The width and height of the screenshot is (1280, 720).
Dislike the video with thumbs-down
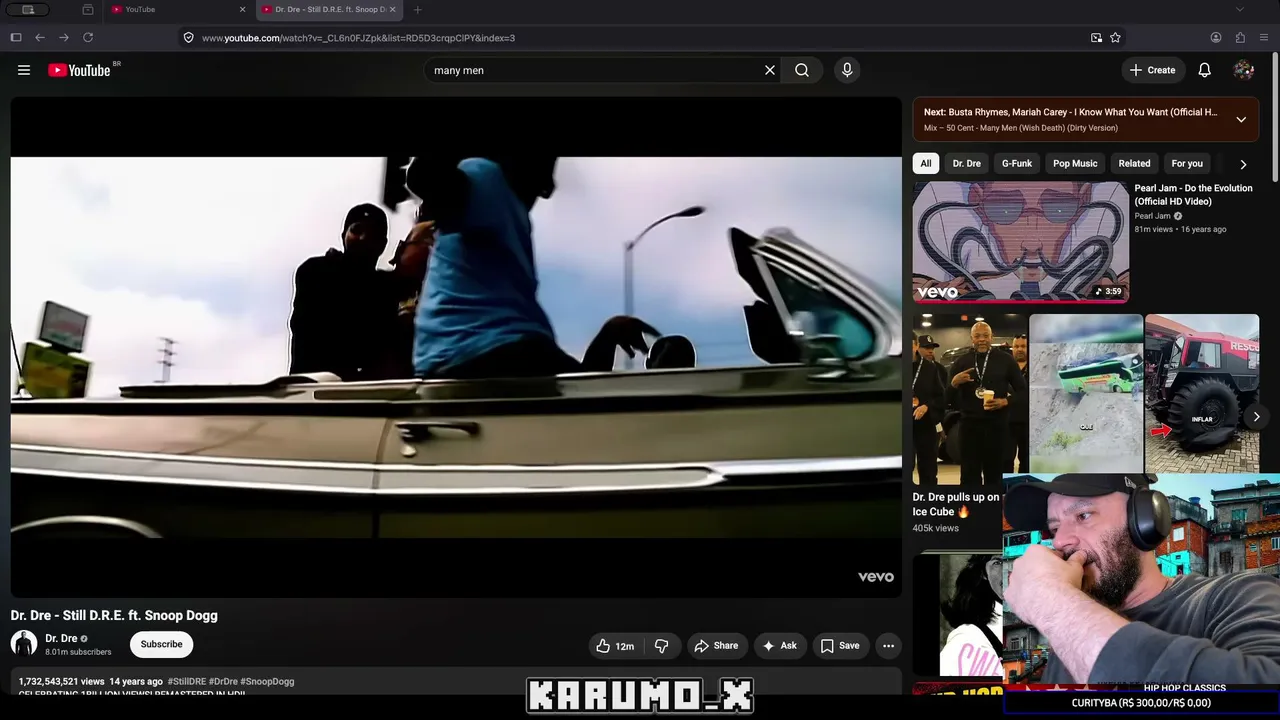[661, 646]
